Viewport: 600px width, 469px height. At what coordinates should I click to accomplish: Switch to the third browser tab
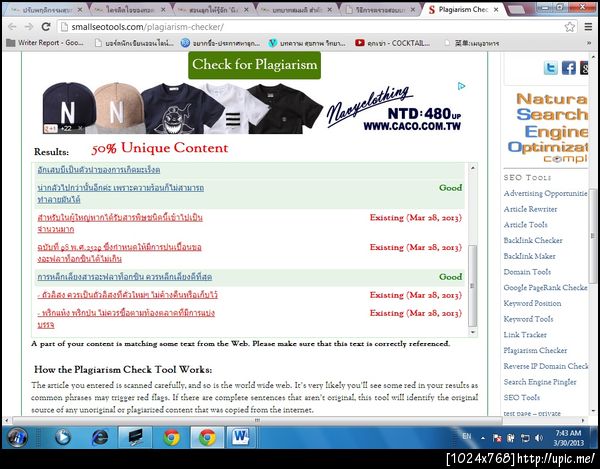click(214, 10)
